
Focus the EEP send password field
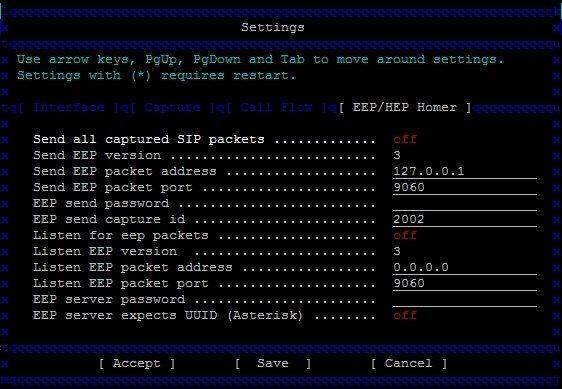[x=465, y=203]
